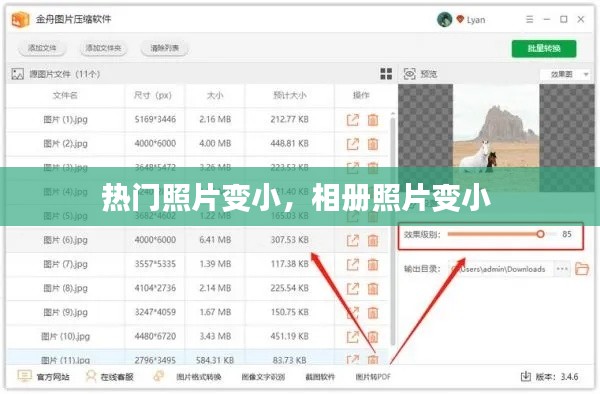This screenshot has width=600, height=394.
Task: Select the file name 图片 (6).jpg
Action: (x=65, y=240)
